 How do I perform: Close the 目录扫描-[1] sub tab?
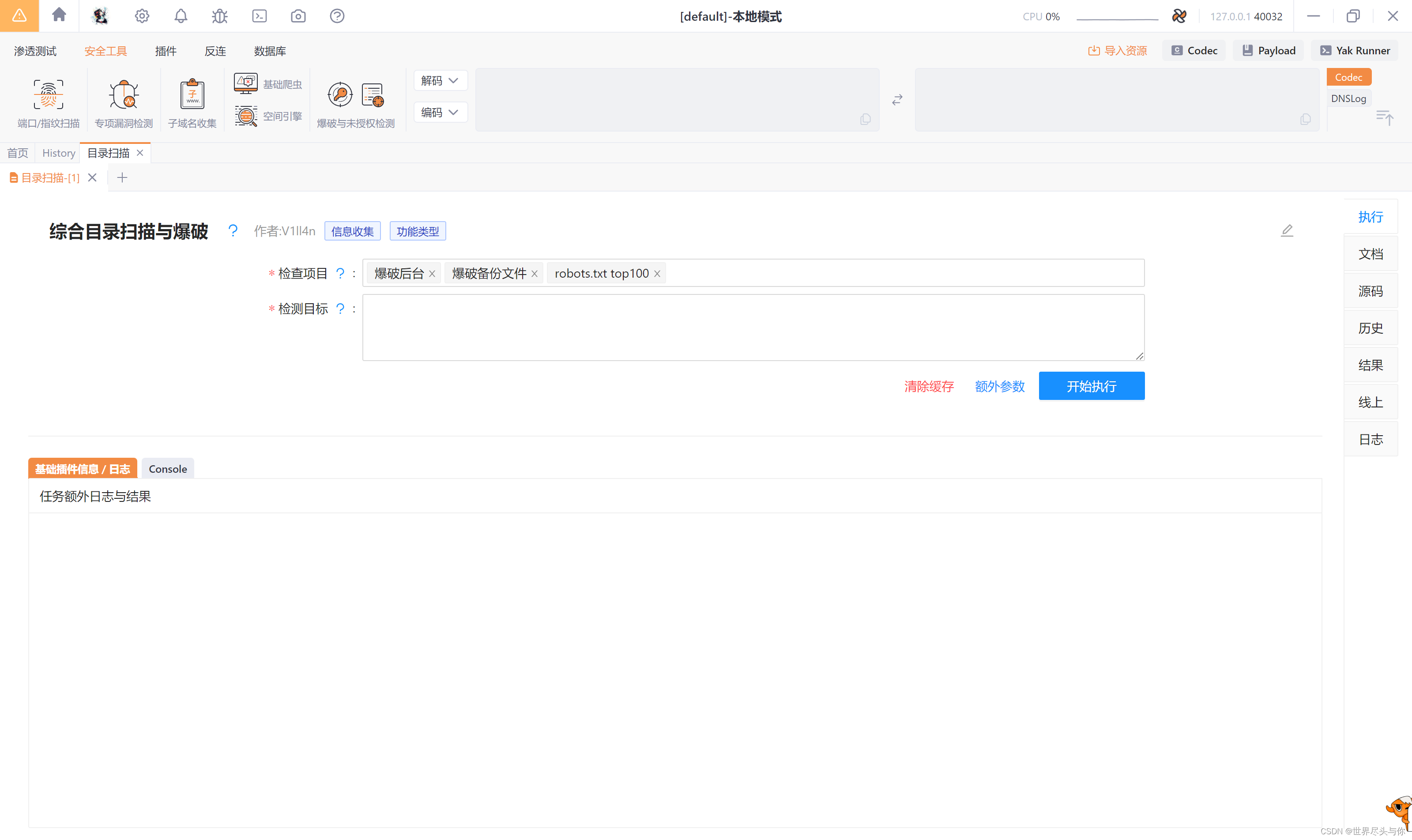92,177
